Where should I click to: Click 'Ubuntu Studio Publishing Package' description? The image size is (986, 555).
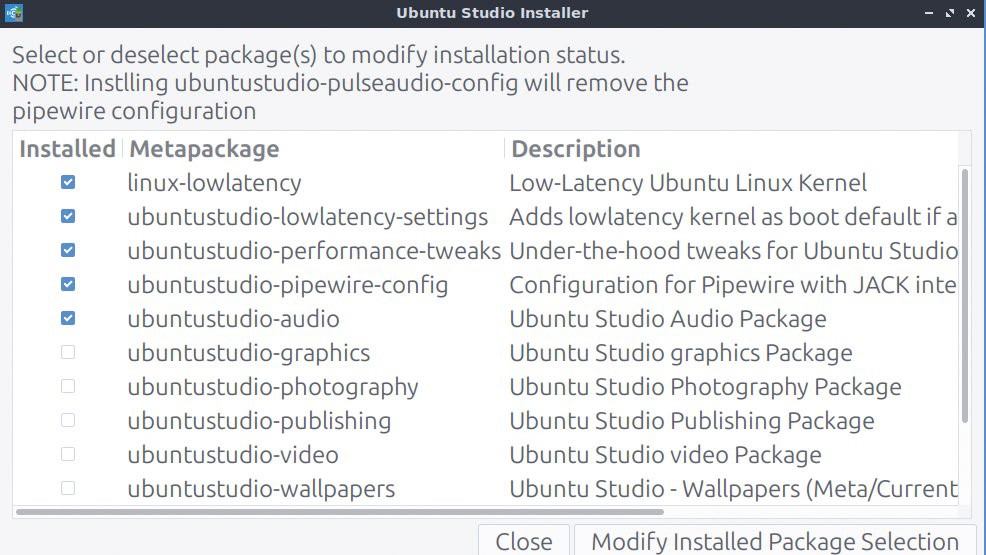click(692, 421)
